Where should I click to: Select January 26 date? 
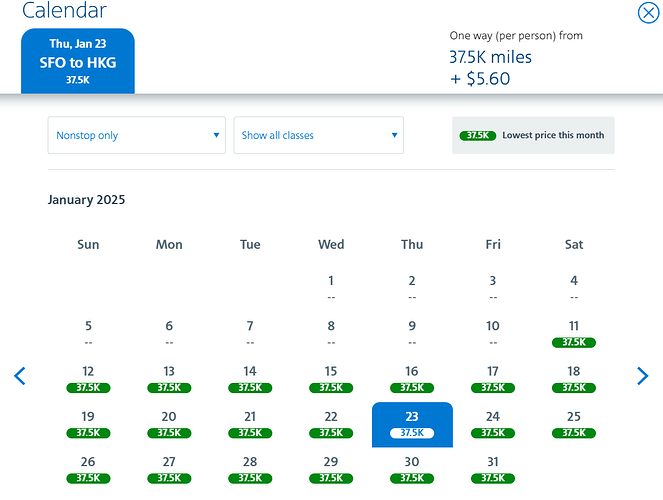click(x=88, y=469)
